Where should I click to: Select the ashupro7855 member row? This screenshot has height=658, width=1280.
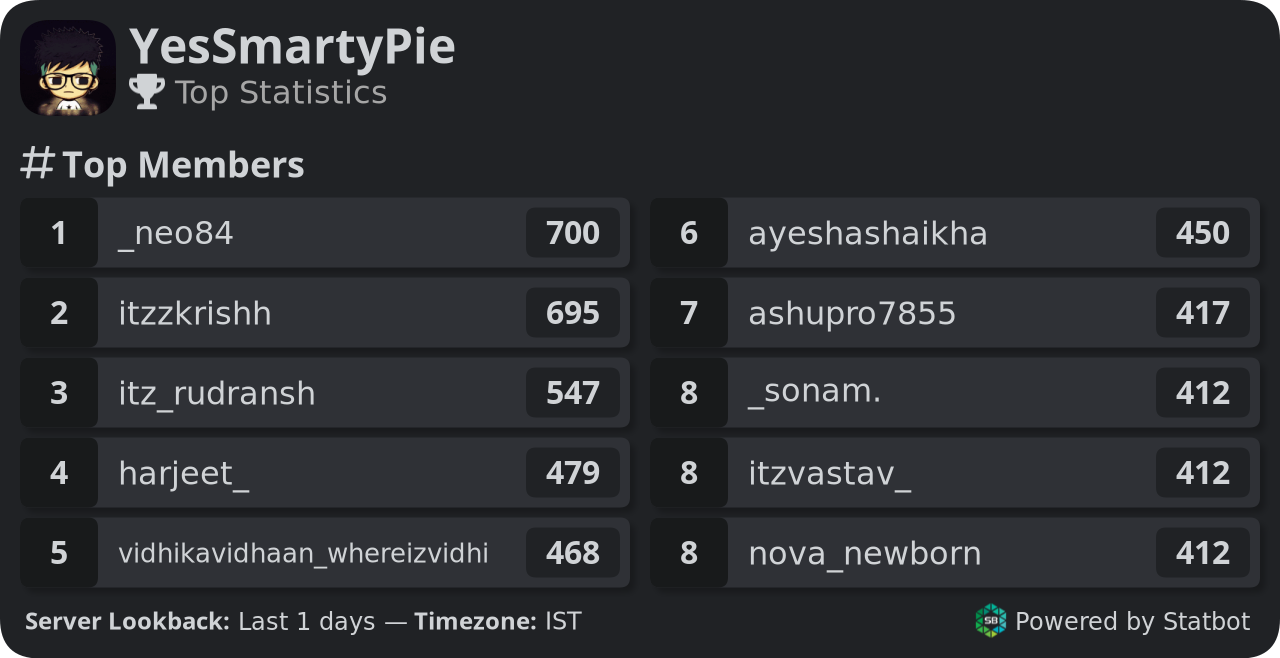coord(955,313)
